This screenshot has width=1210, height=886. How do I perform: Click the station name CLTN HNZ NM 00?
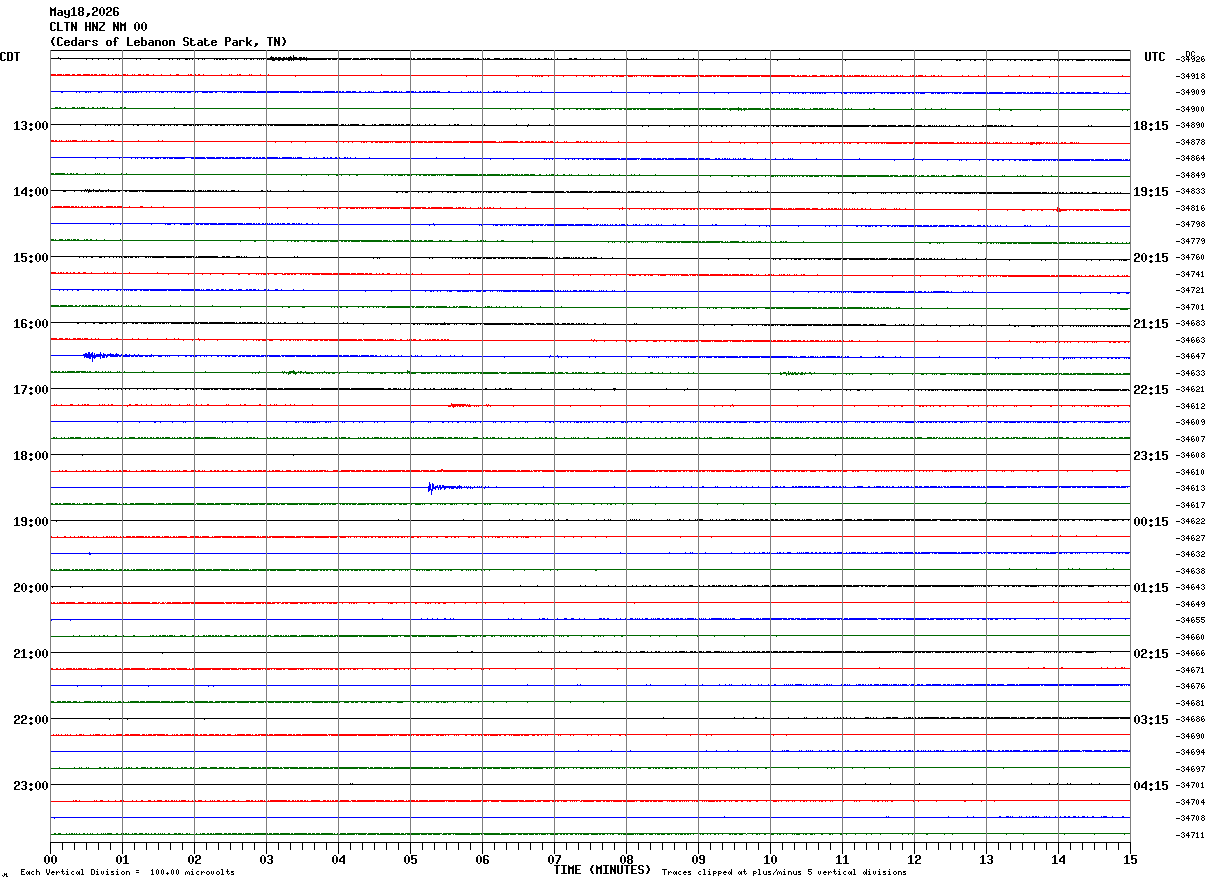coord(99,27)
